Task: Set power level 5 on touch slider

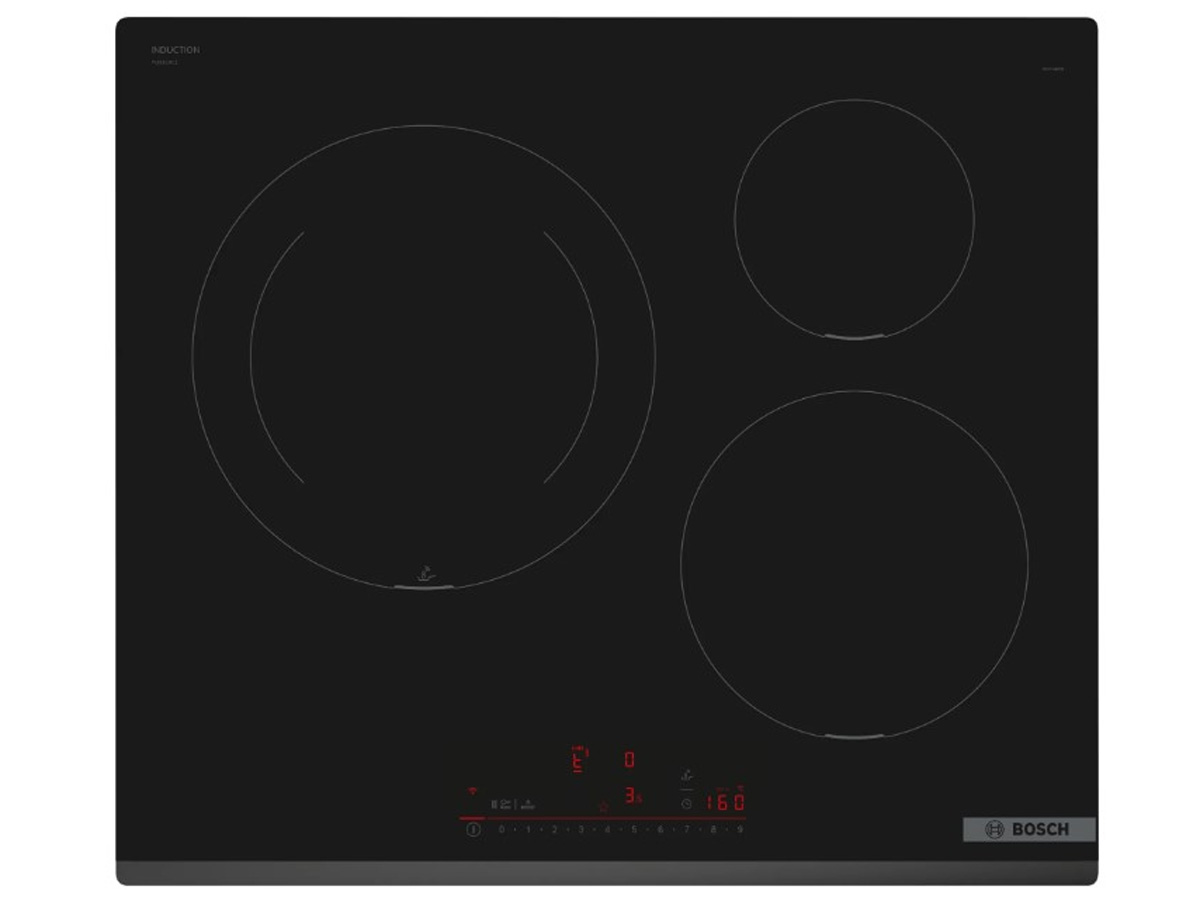Action: coord(633,829)
